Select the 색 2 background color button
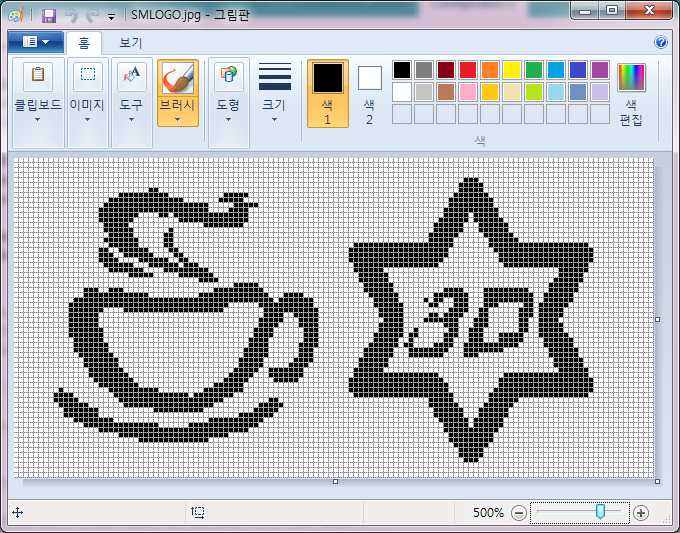 coord(369,95)
